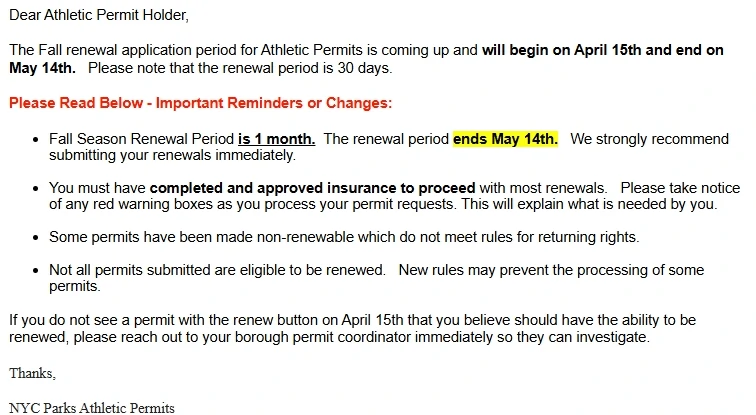
Task: Click the yellow highlighted 'ends May 14th' text
Action: point(505,139)
